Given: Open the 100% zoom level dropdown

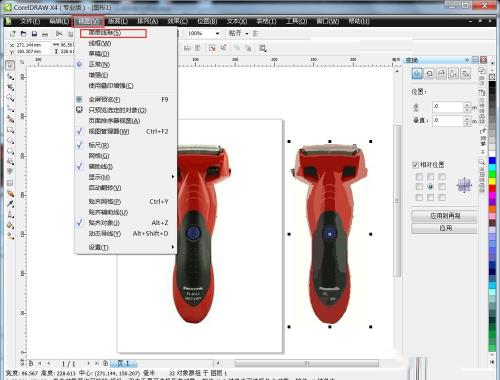Looking at the screenshot, I should (x=217, y=33).
